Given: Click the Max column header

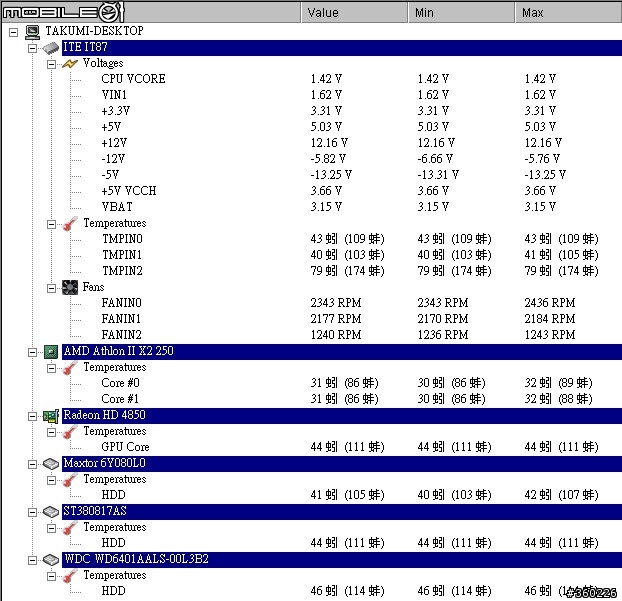Looking at the screenshot, I should [x=569, y=13].
